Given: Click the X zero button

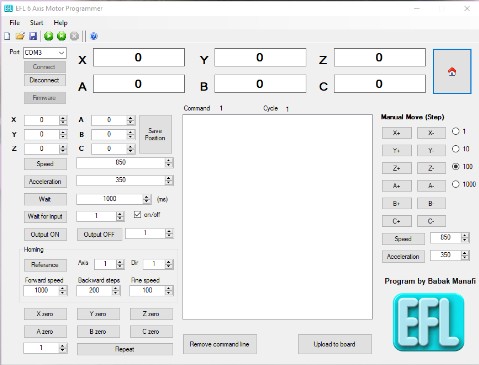Looking at the screenshot, I should pyautogui.click(x=45, y=314).
